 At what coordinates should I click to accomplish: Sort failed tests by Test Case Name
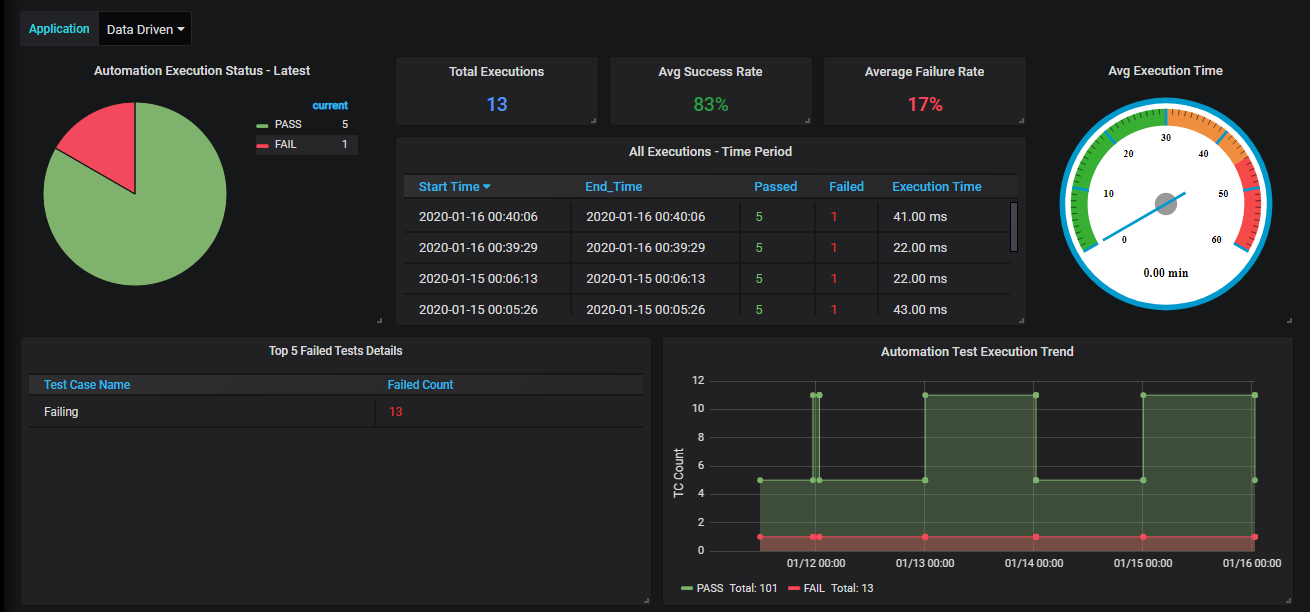(x=87, y=384)
